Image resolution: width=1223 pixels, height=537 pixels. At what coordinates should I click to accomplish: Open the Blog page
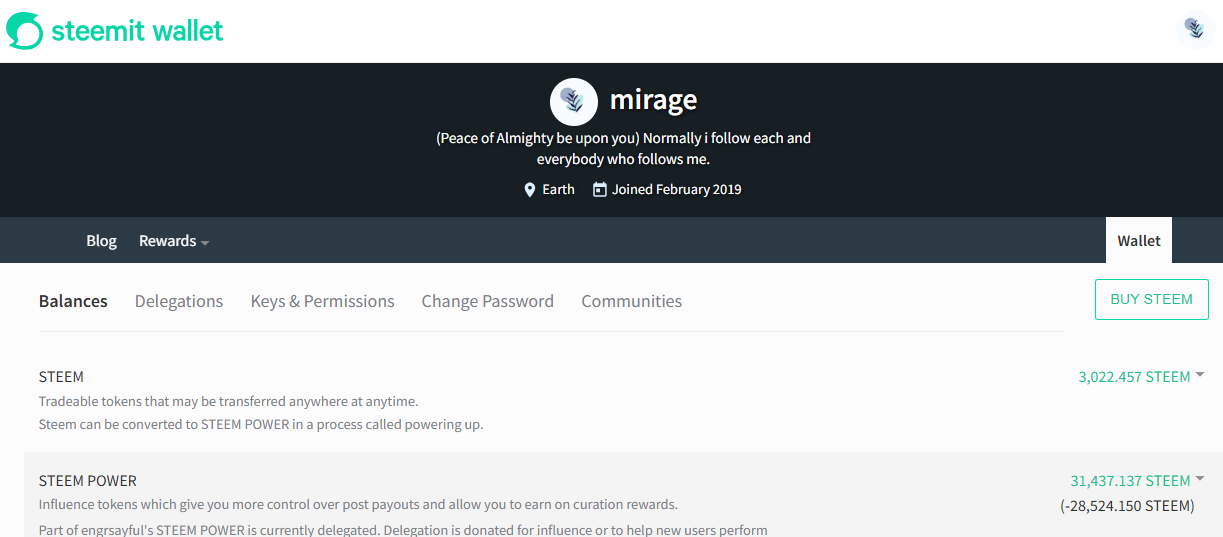tap(101, 241)
